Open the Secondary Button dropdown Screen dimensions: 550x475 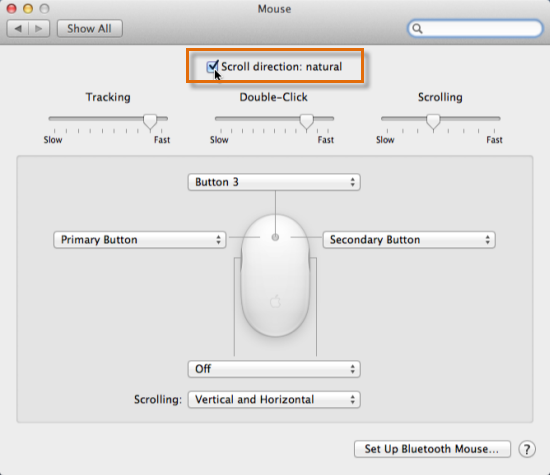click(x=409, y=240)
